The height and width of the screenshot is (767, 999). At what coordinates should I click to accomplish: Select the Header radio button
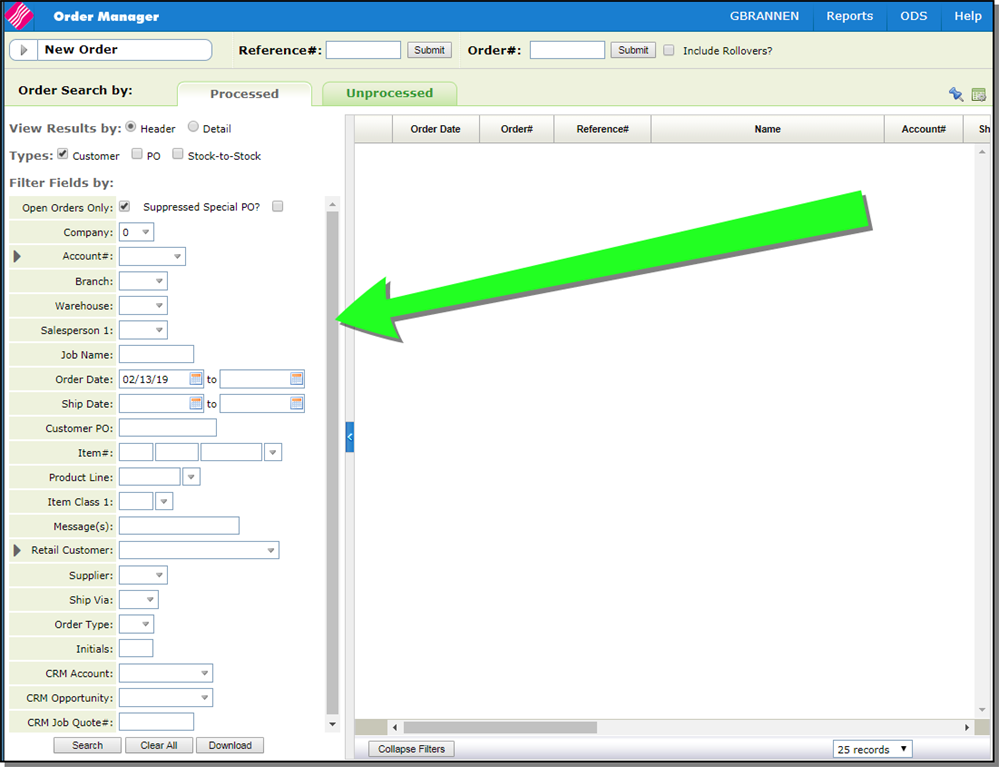[x=131, y=127]
